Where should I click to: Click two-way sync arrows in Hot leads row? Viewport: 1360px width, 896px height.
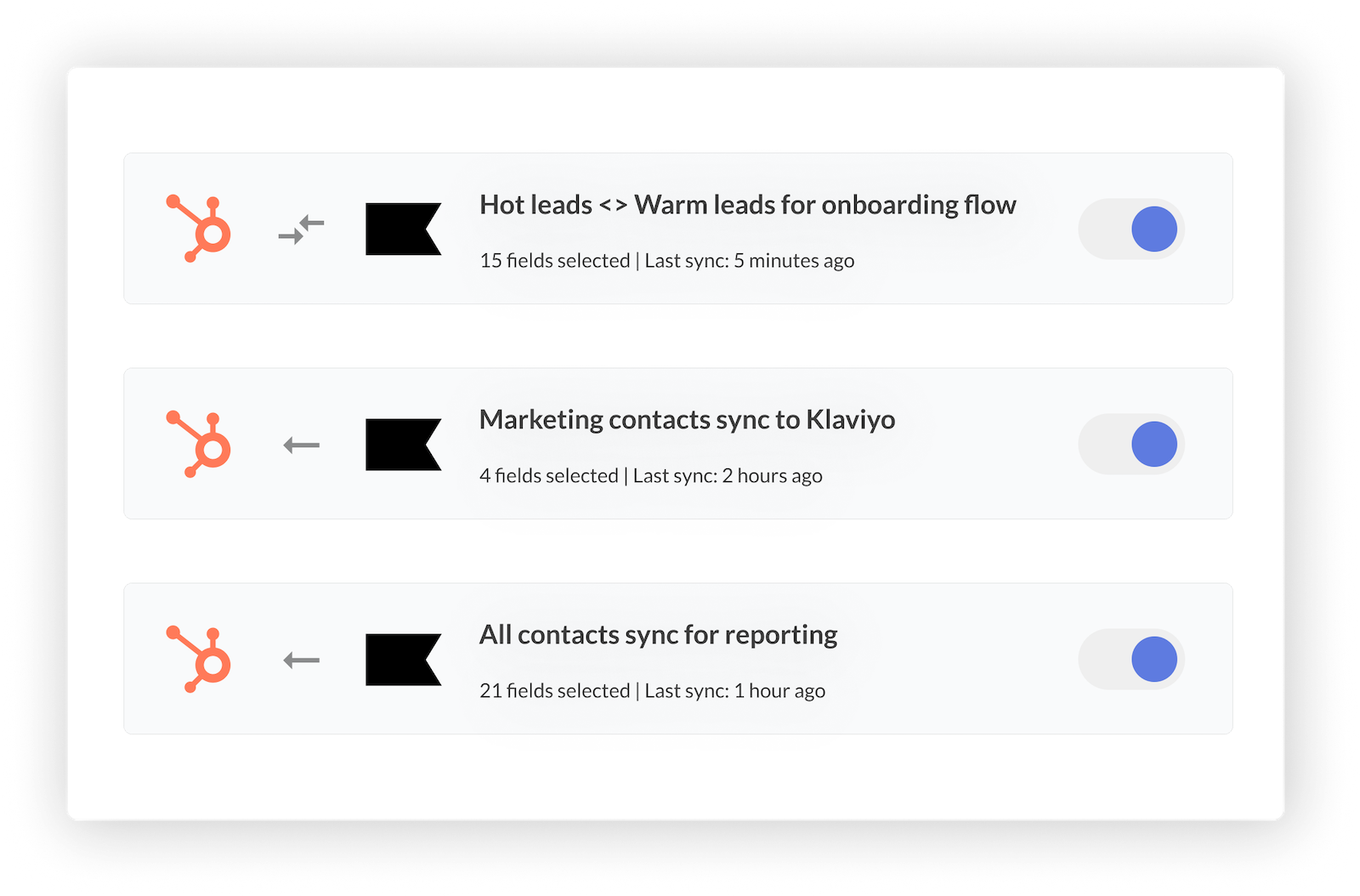[301, 230]
